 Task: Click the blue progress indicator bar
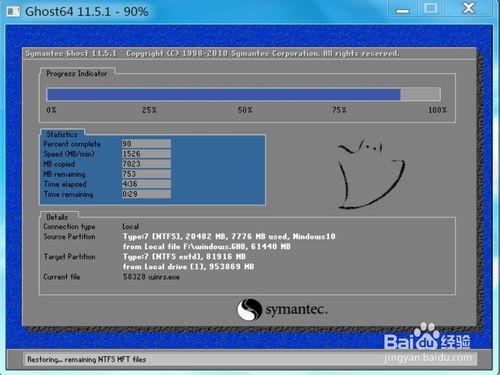[x=244, y=94]
